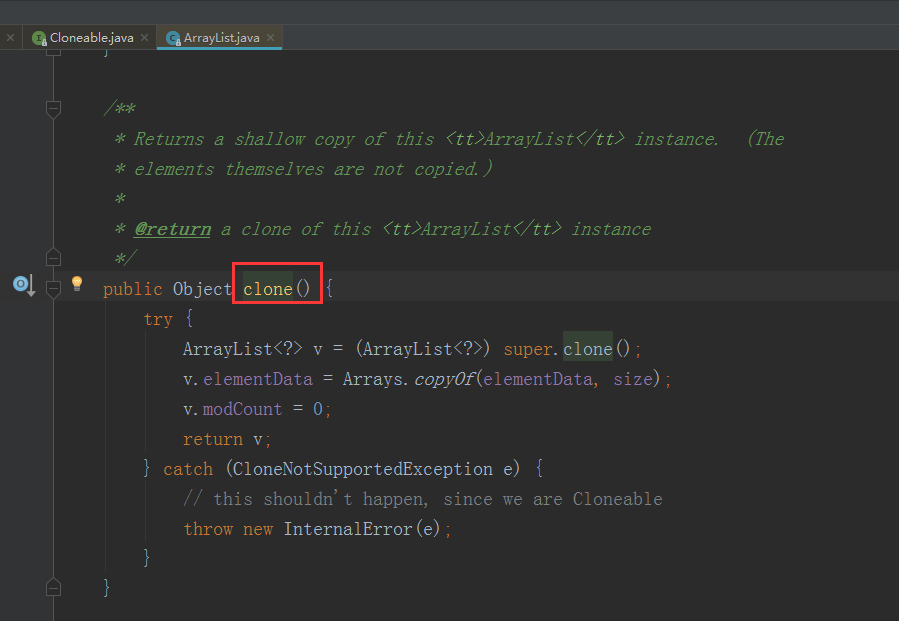Click the size argument
The width and height of the screenshot is (899, 621).
click(x=633, y=379)
